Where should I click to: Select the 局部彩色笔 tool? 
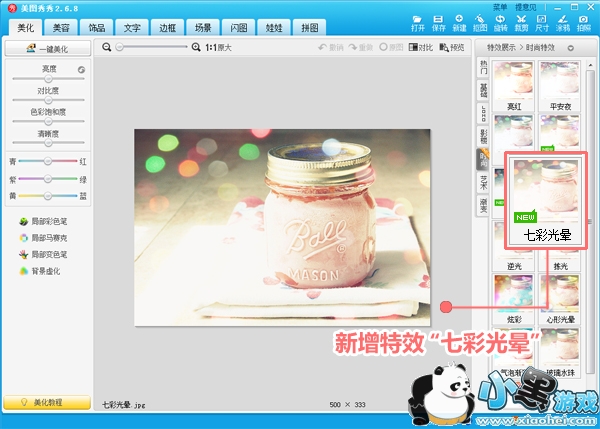(x=43, y=221)
